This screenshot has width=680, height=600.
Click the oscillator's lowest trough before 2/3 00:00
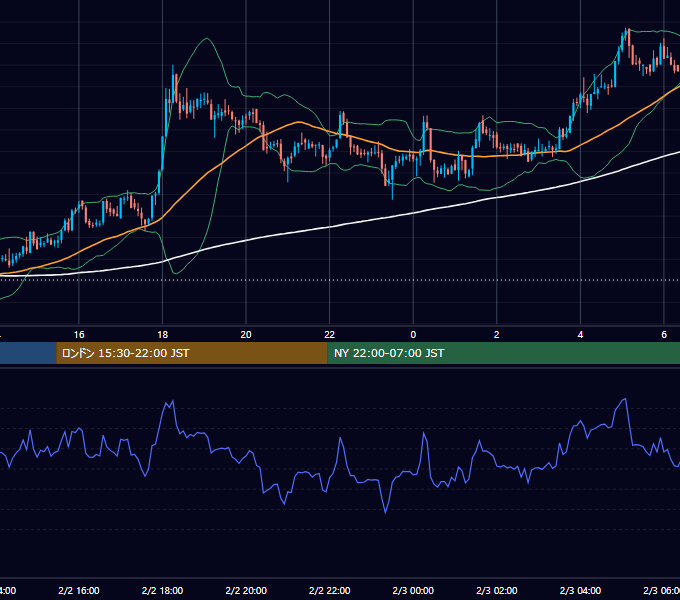[x=386, y=513]
